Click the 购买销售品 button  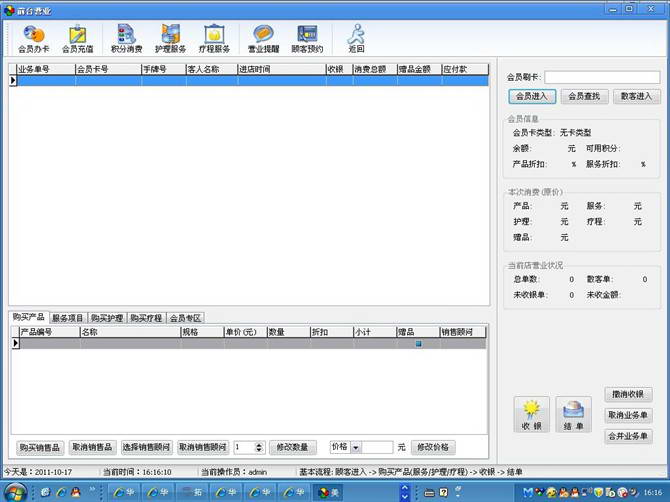pos(40,447)
